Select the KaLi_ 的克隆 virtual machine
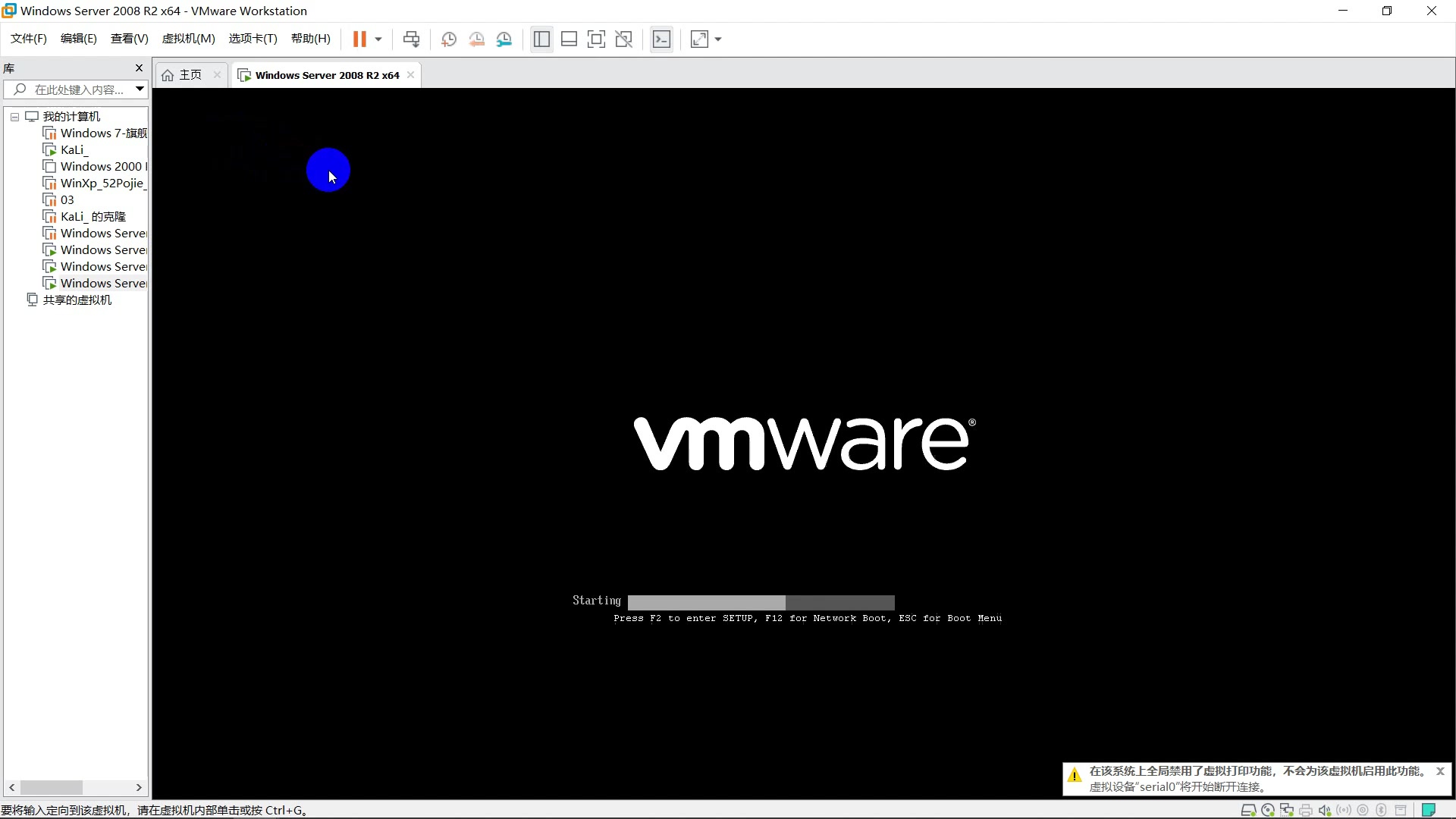 point(85,217)
